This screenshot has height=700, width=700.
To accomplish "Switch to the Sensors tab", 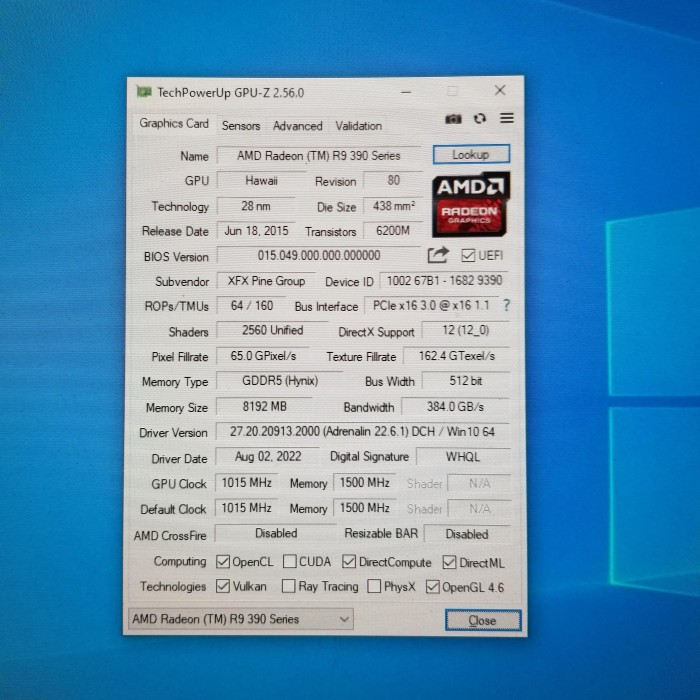I will click(x=241, y=126).
